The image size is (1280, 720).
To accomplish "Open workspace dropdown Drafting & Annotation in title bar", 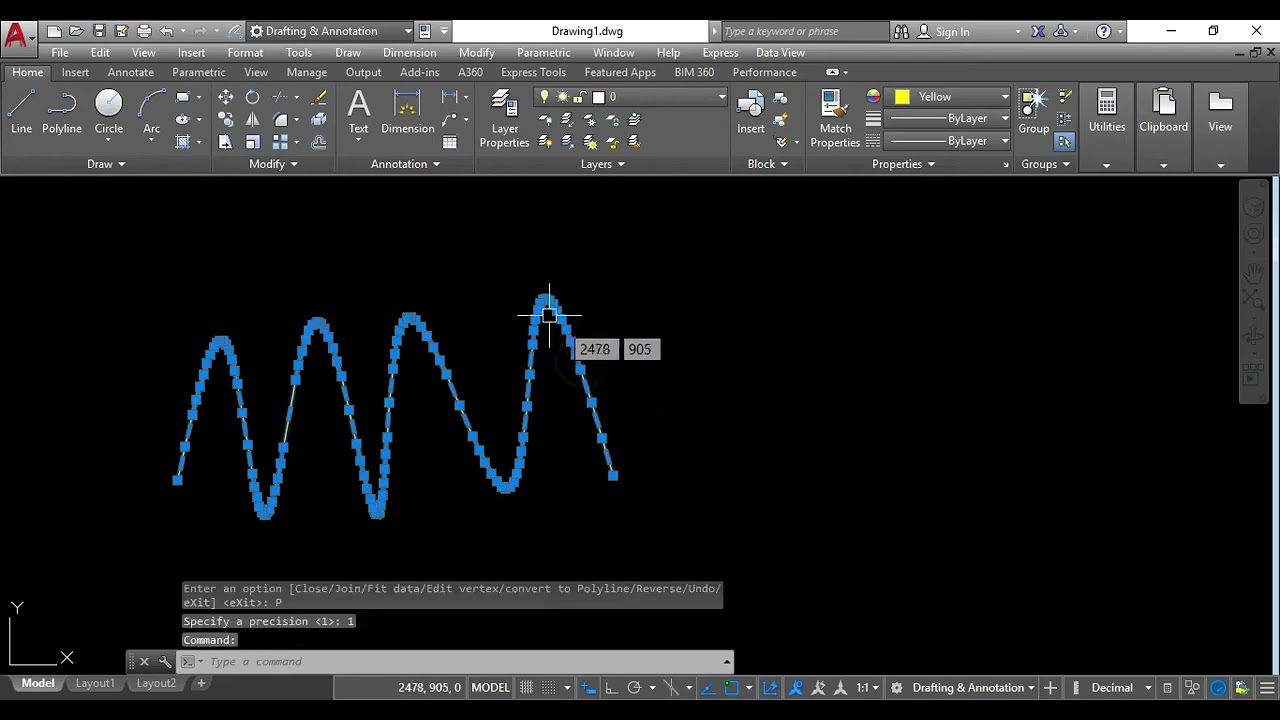I will pos(330,31).
